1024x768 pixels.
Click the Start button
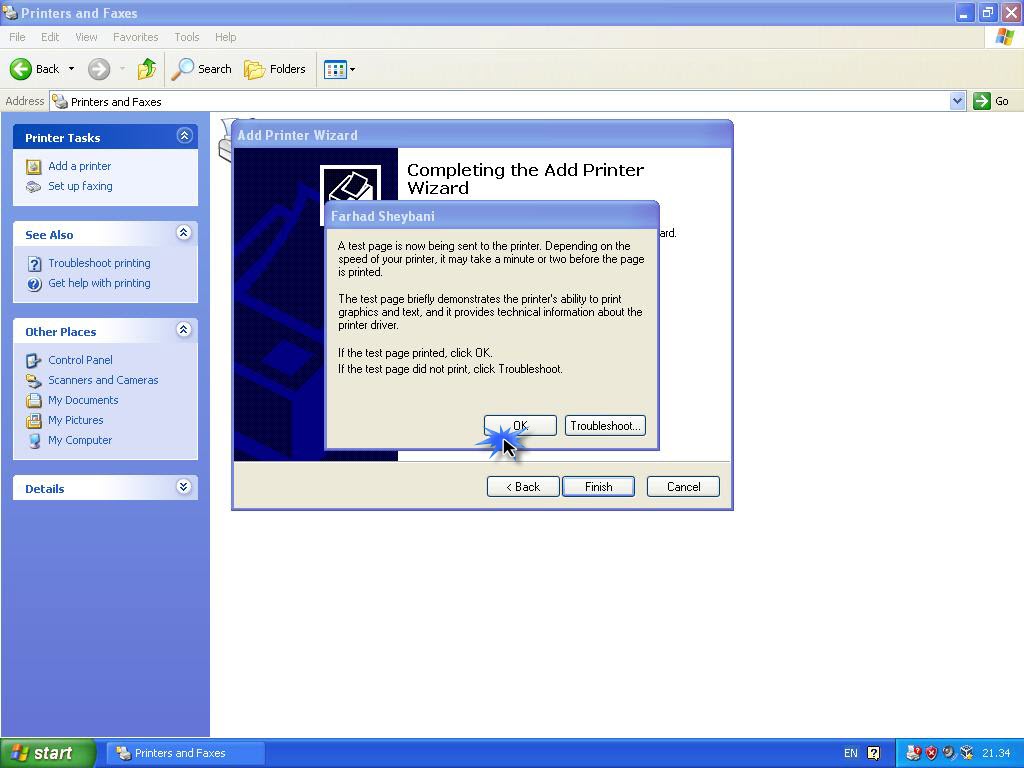pos(48,753)
